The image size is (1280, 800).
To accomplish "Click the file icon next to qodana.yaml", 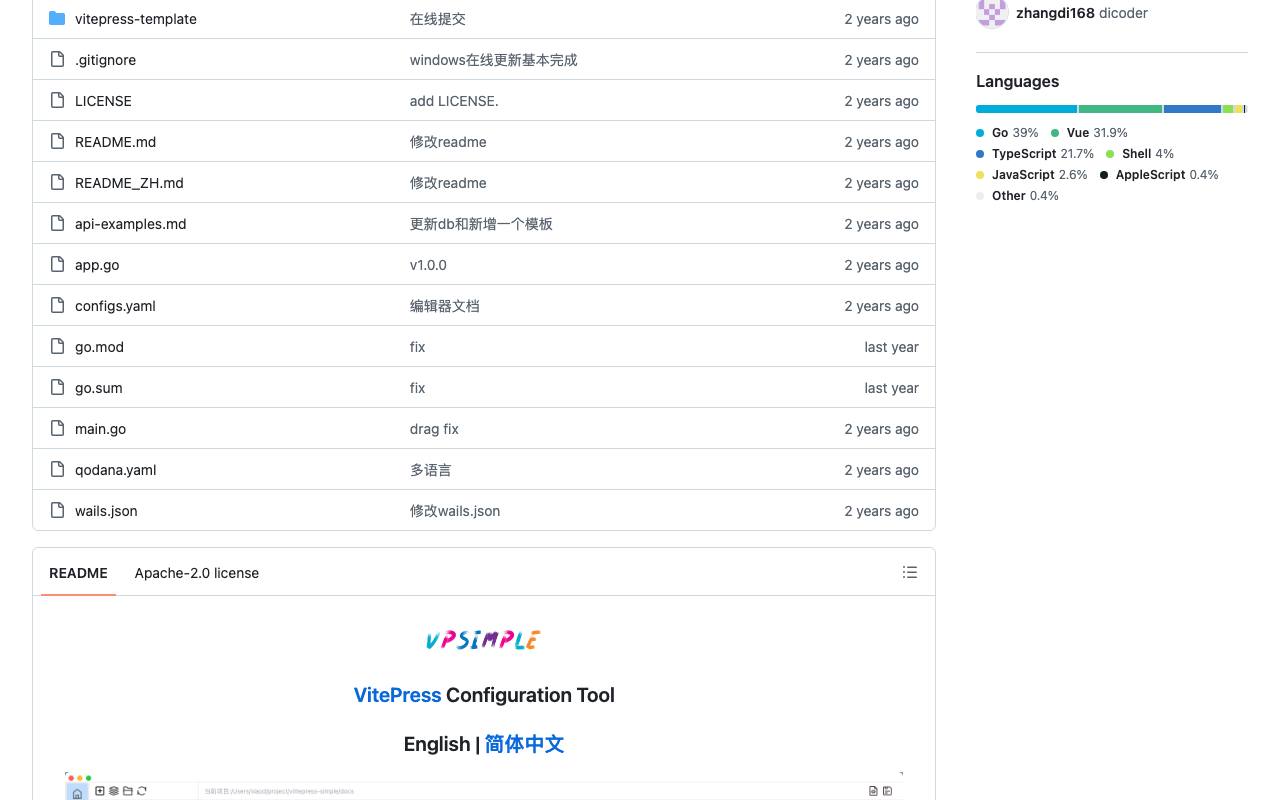I will tap(57, 469).
